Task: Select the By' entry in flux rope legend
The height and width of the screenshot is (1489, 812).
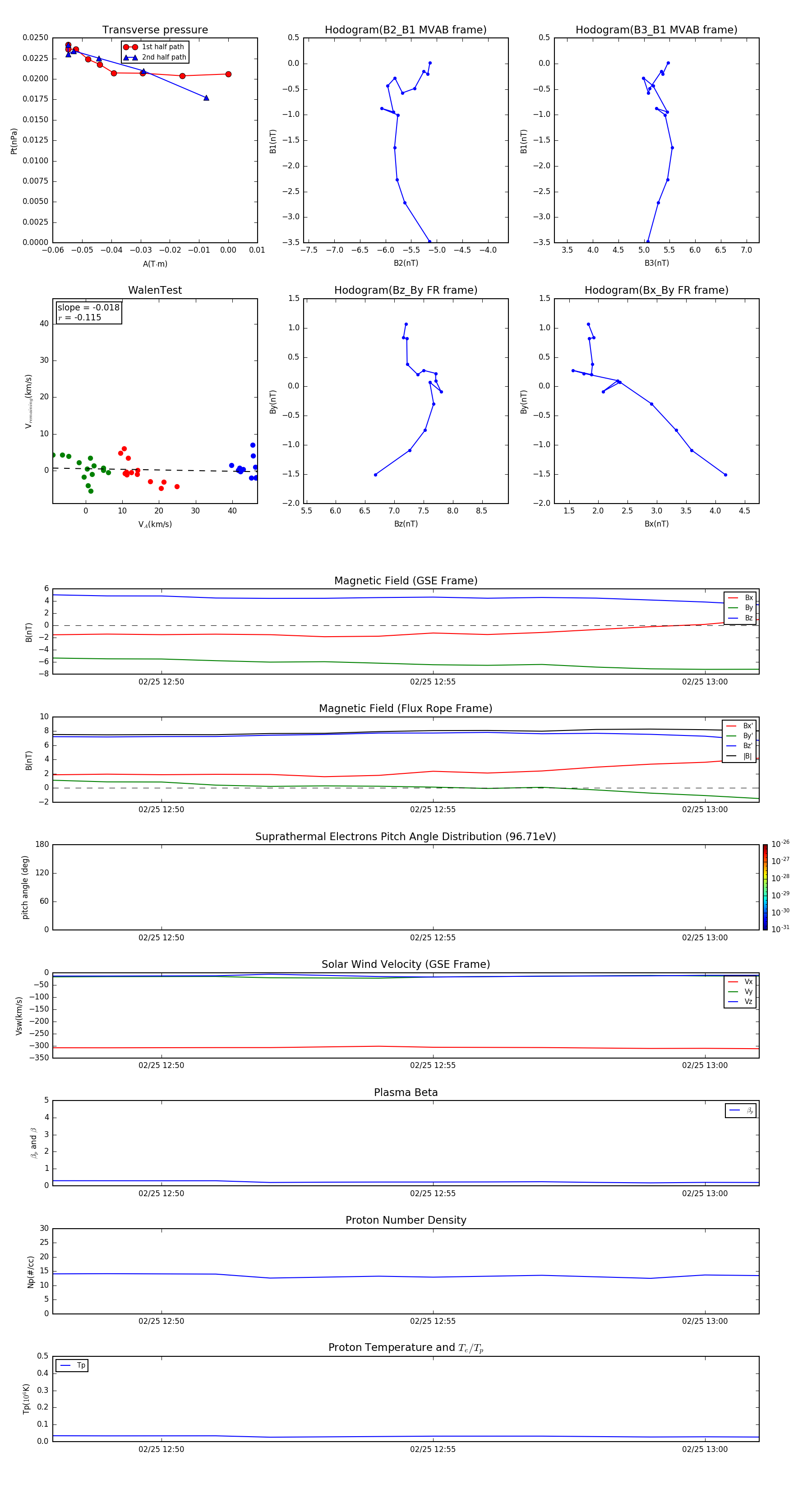Action: coord(740,736)
